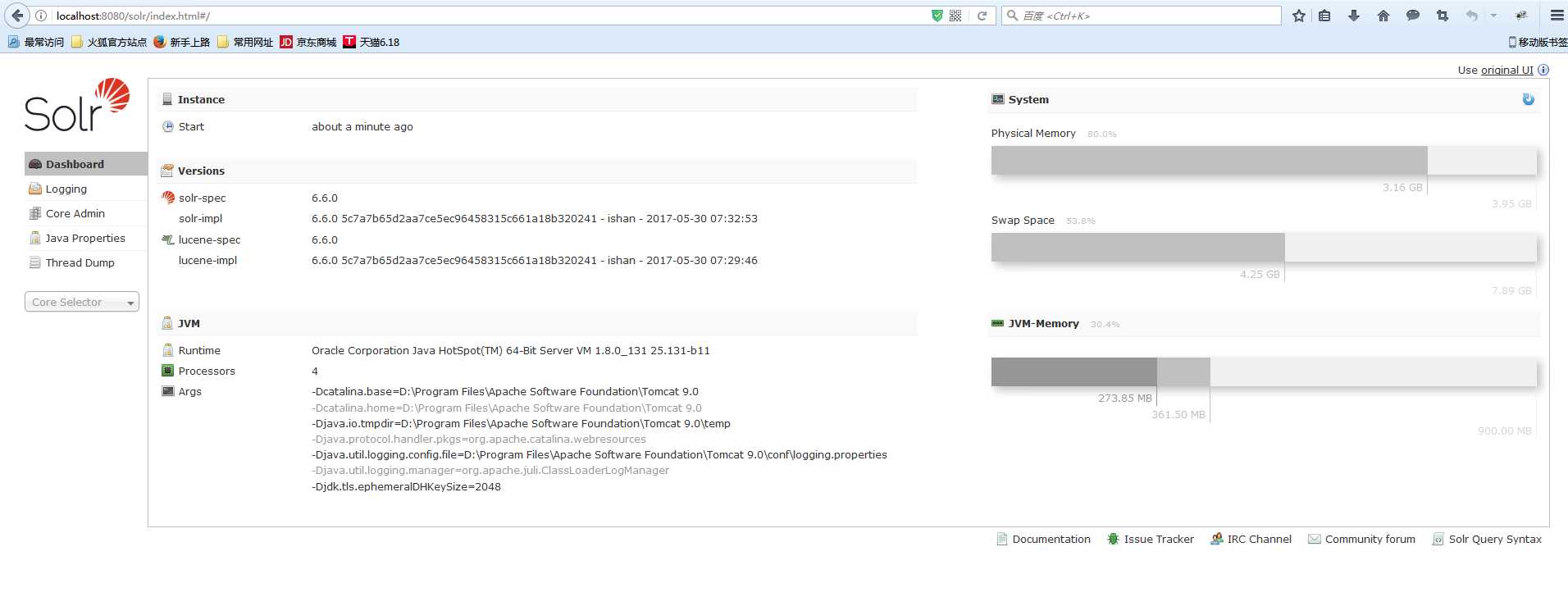Screen dimensions: 1568x597
Task: Click the chat bubble toolbar icon
Action: pos(1413,16)
